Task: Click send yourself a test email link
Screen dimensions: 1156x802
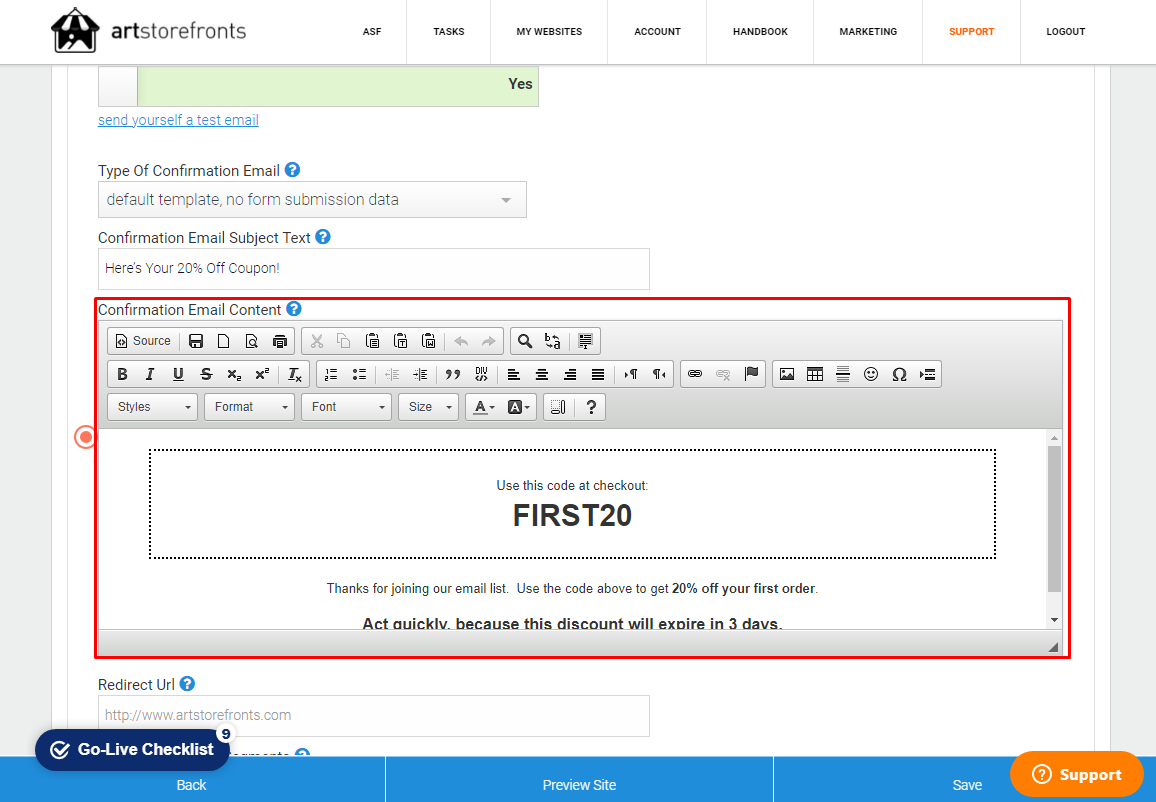Action: click(178, 120)
